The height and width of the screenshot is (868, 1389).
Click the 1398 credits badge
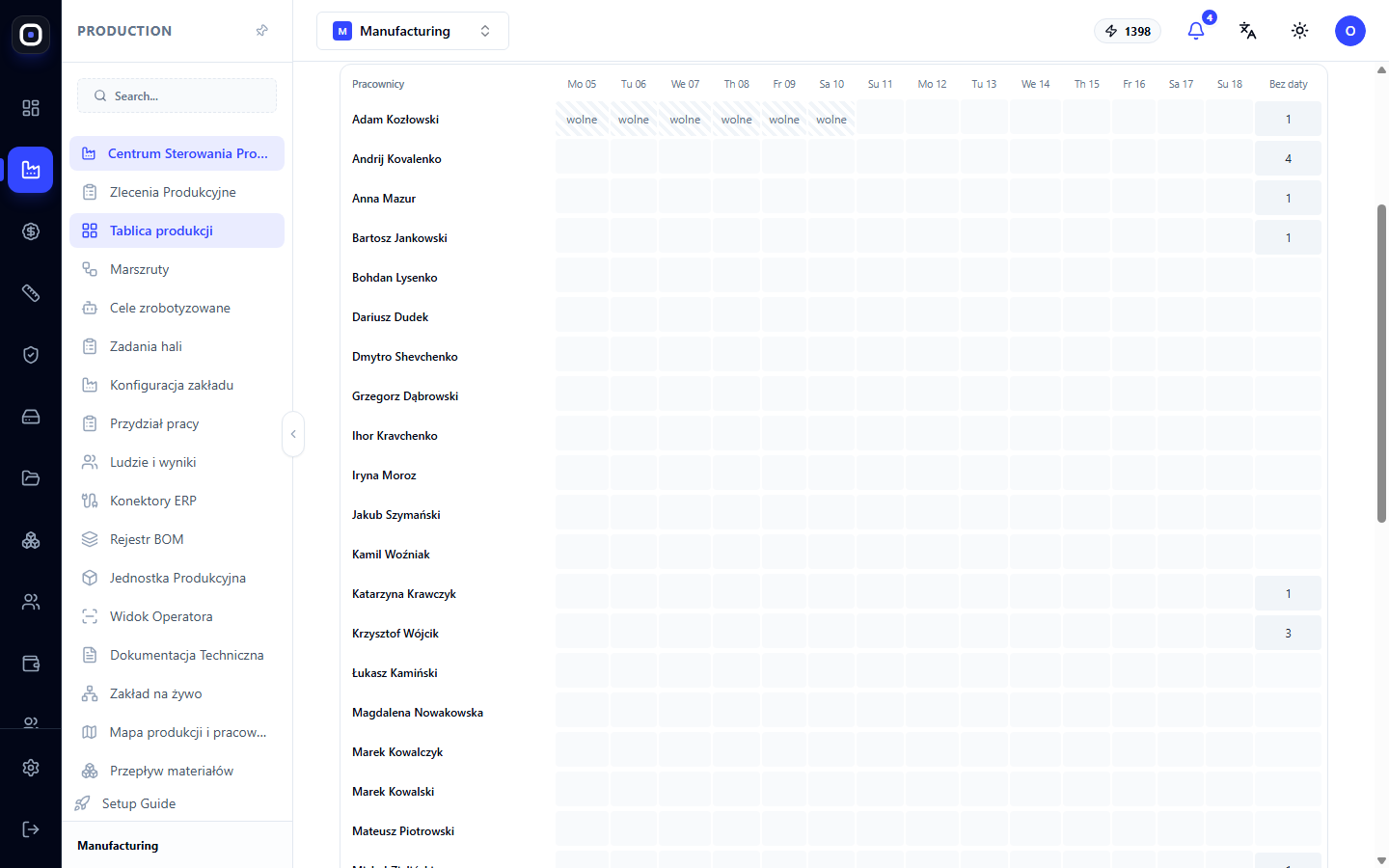click(x=1128, y=31)
